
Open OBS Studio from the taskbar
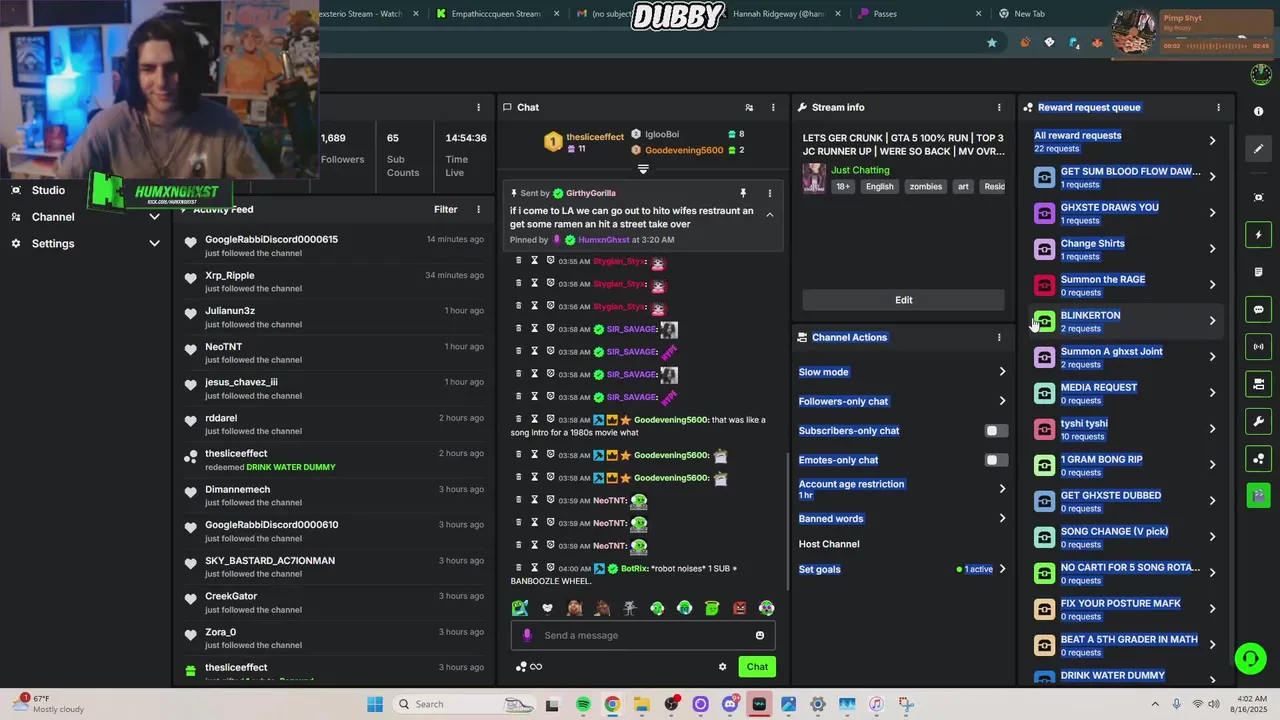click(671, 704)
